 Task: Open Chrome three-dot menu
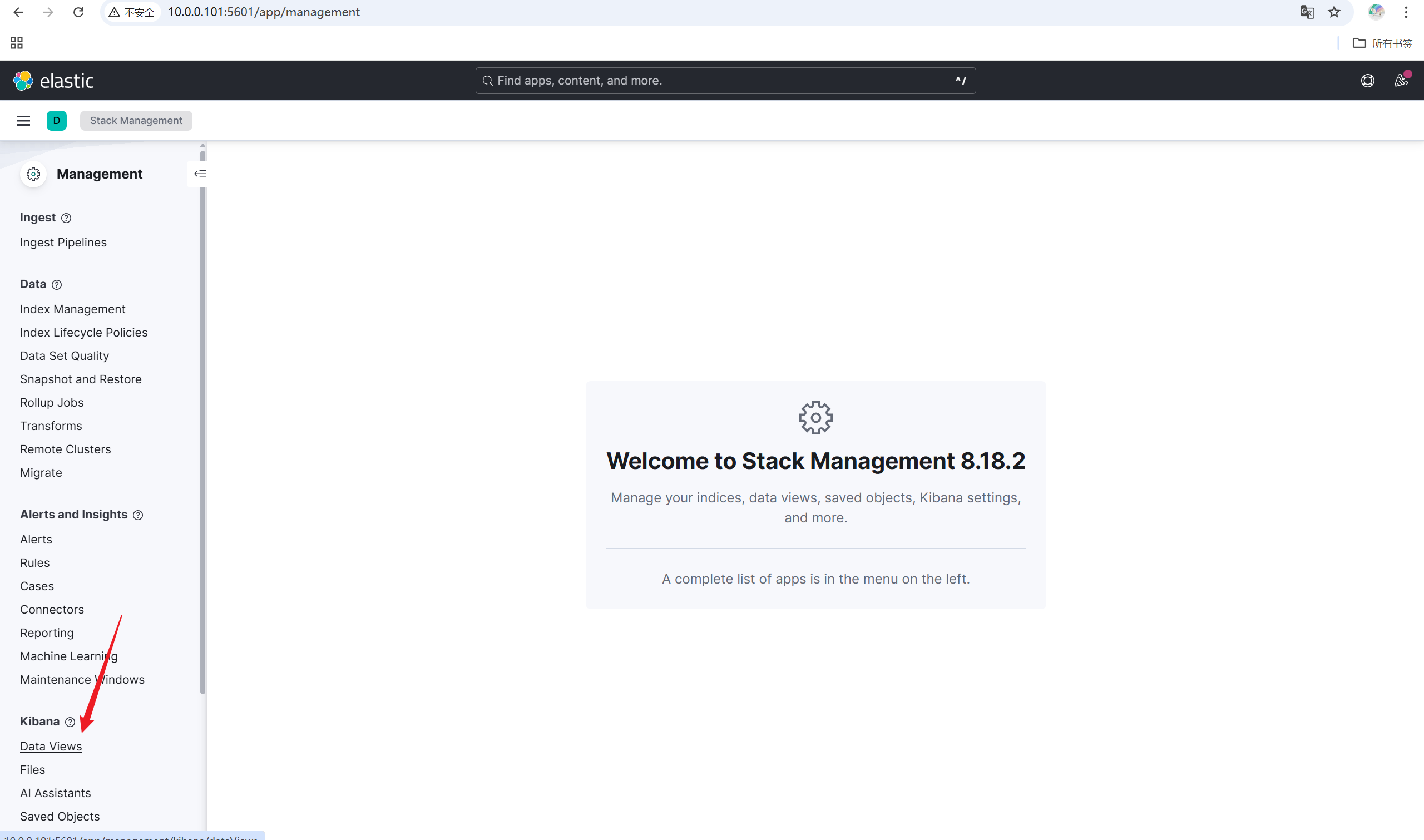pos(1406,12)
